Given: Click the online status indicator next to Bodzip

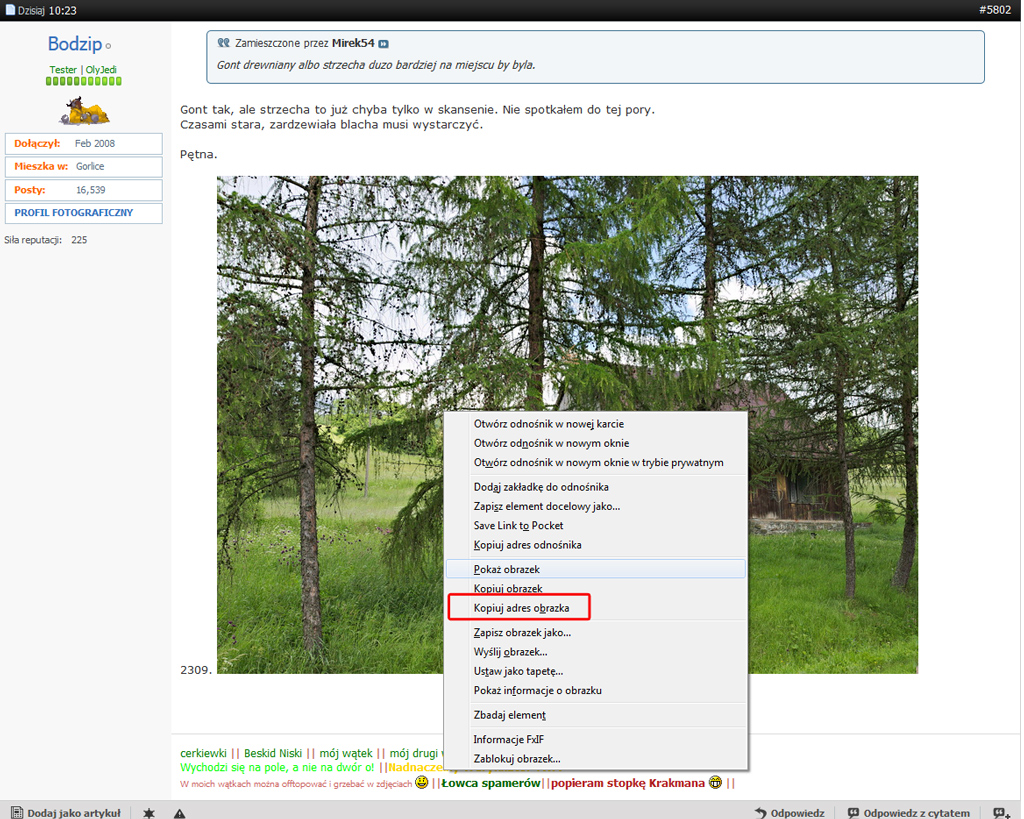Looking at the screenshot, I should pyautogui.click(x=108, y=46).
